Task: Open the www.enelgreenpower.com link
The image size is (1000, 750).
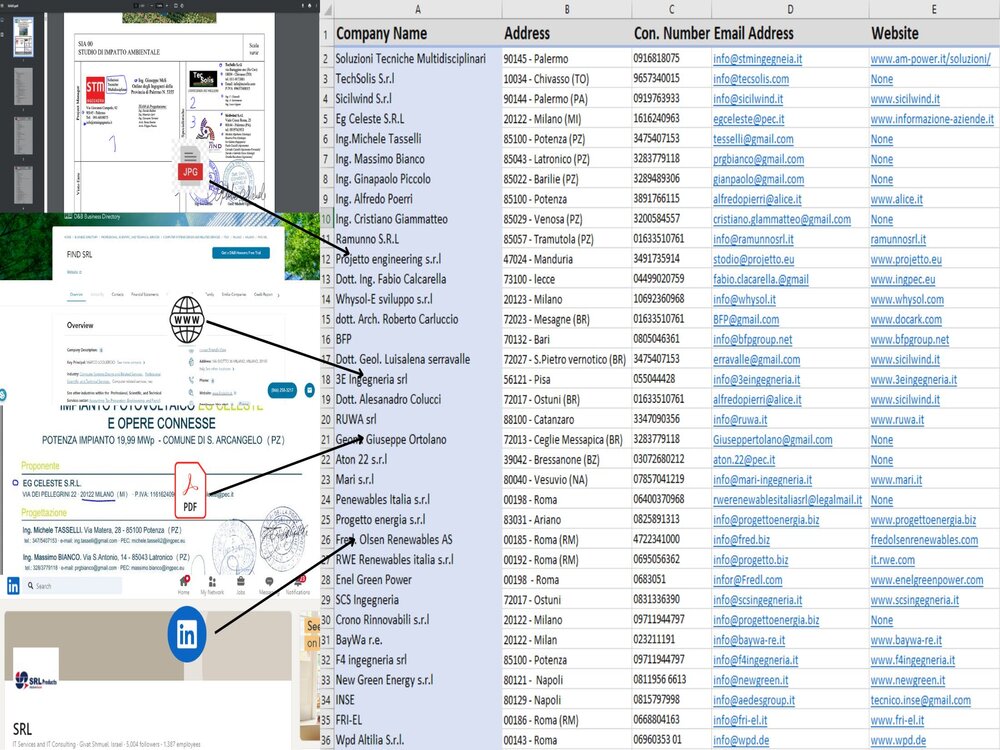Action: (927, 580)
